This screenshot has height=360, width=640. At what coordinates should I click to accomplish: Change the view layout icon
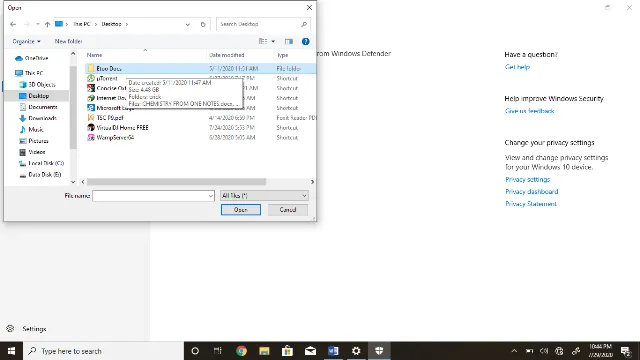coord(263,41)
